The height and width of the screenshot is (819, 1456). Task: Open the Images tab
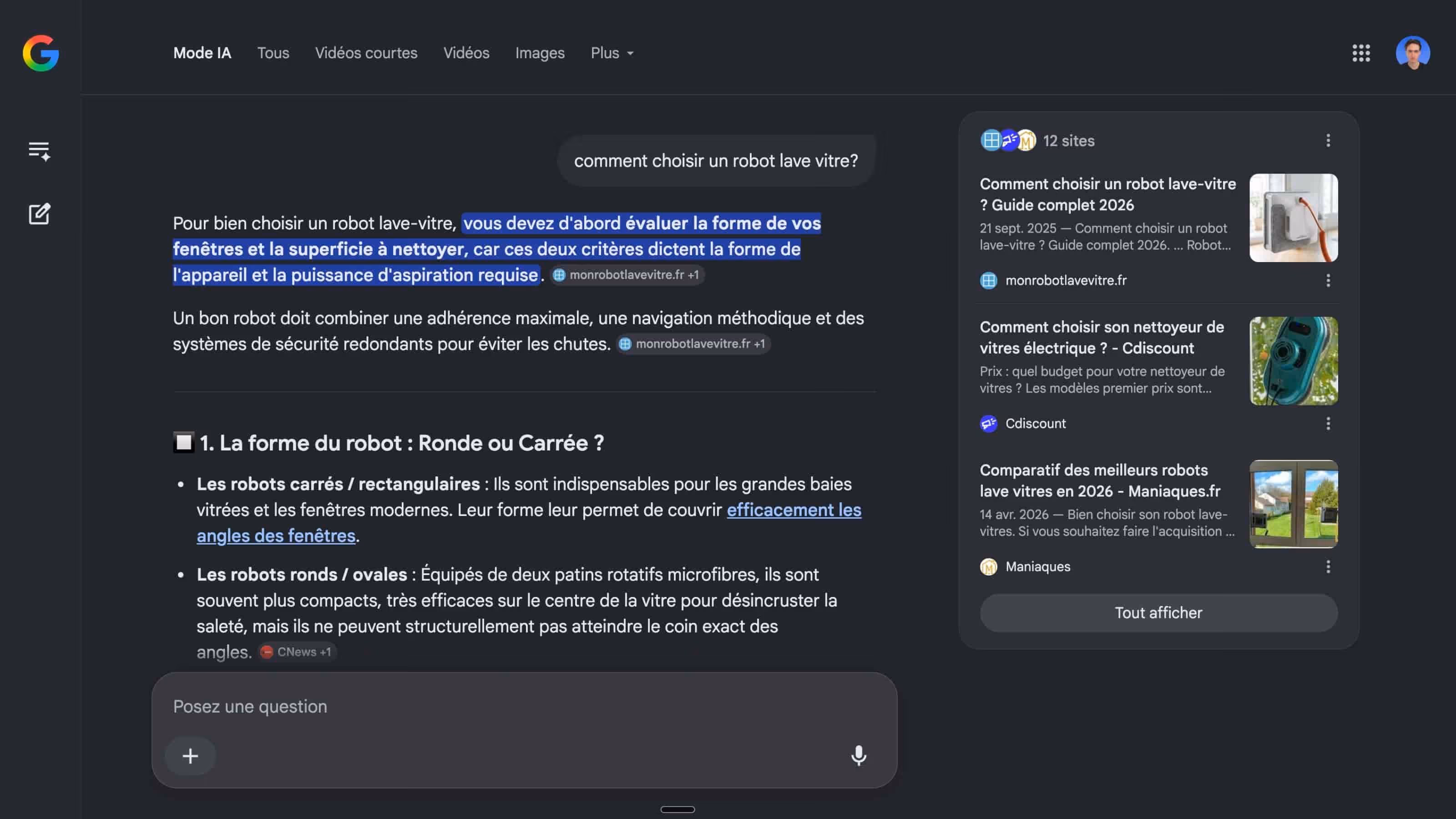(x=540, y=53)
